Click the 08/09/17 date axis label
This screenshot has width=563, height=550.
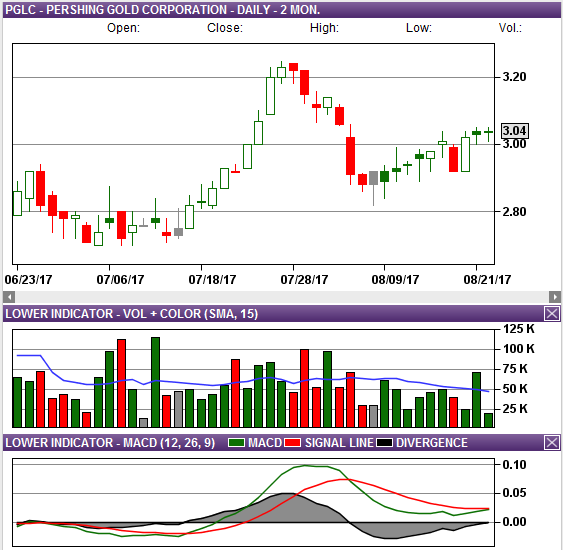click(x=395, y=280)
